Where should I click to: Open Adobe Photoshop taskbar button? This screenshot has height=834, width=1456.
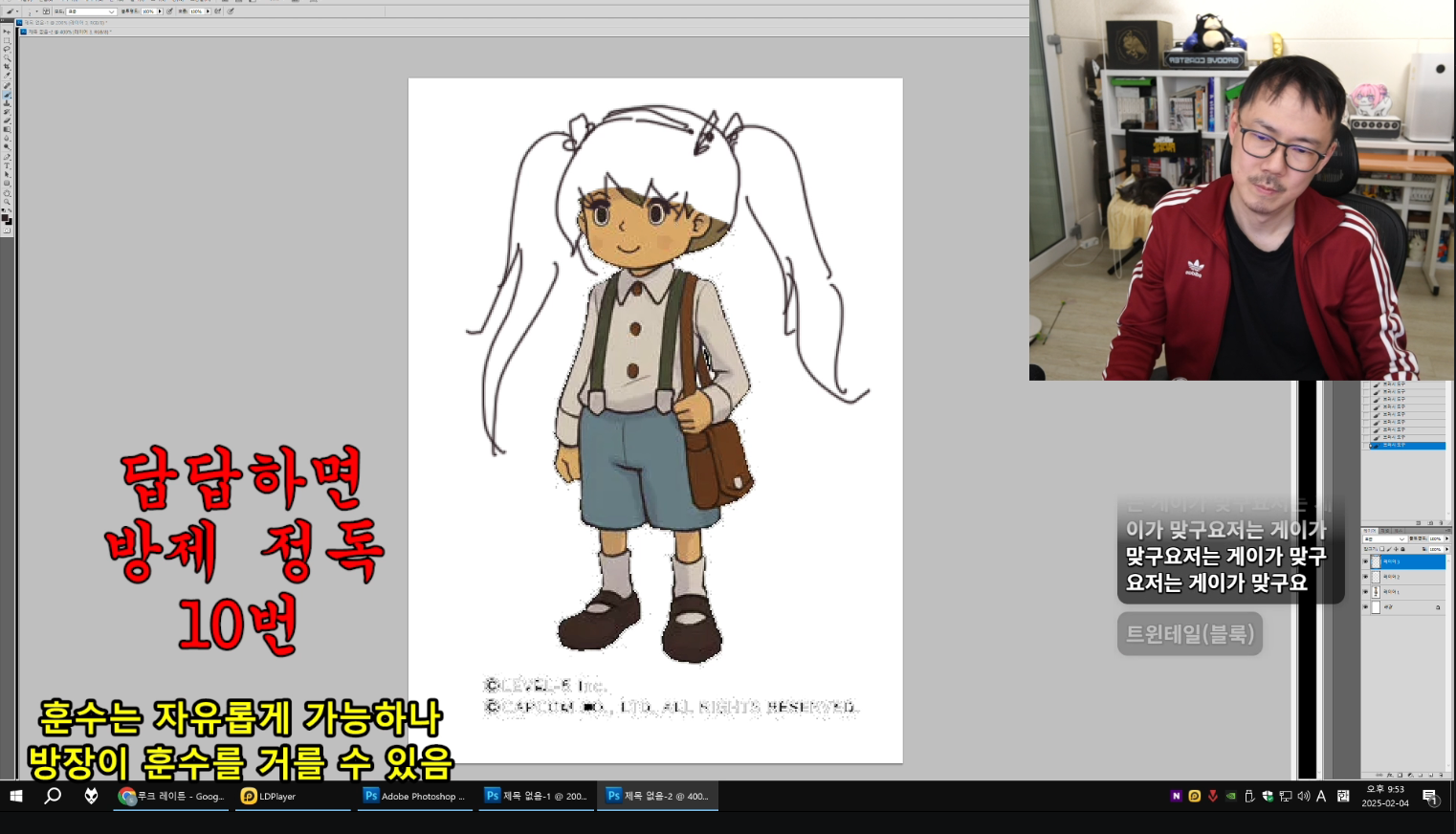(x=415, y=796)
